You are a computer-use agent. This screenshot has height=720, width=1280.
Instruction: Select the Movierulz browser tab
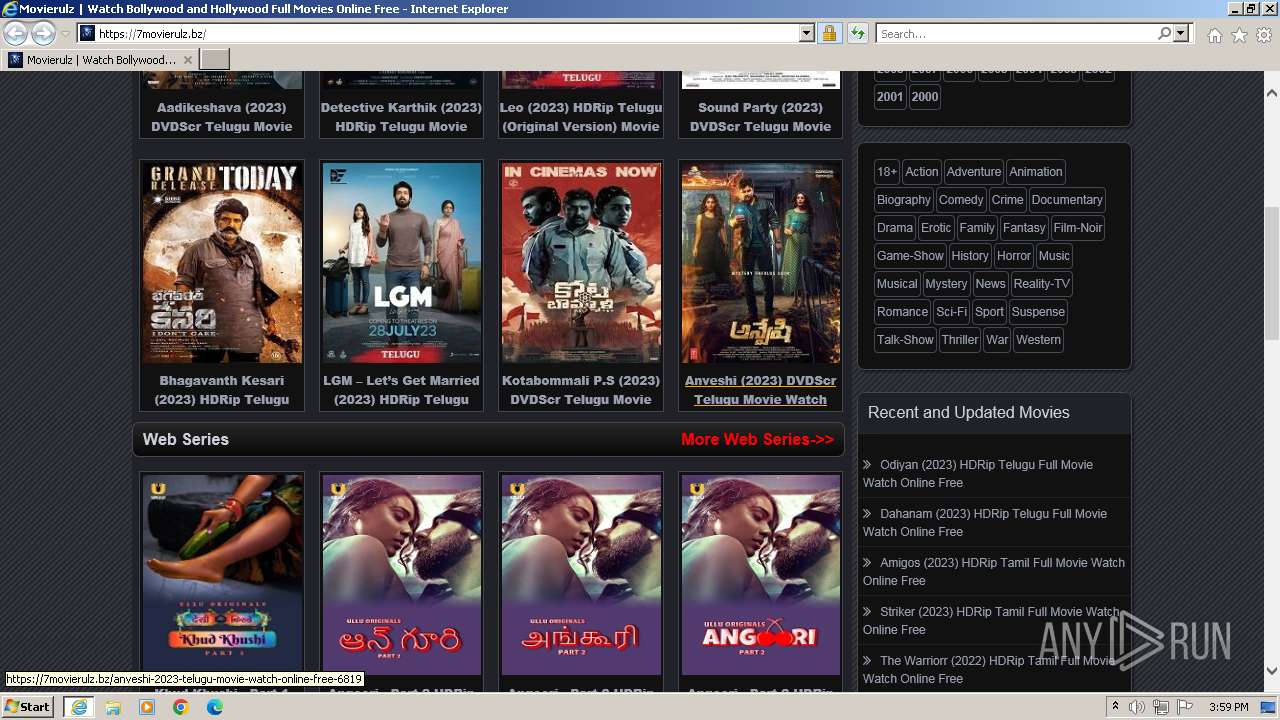point(100,60)
